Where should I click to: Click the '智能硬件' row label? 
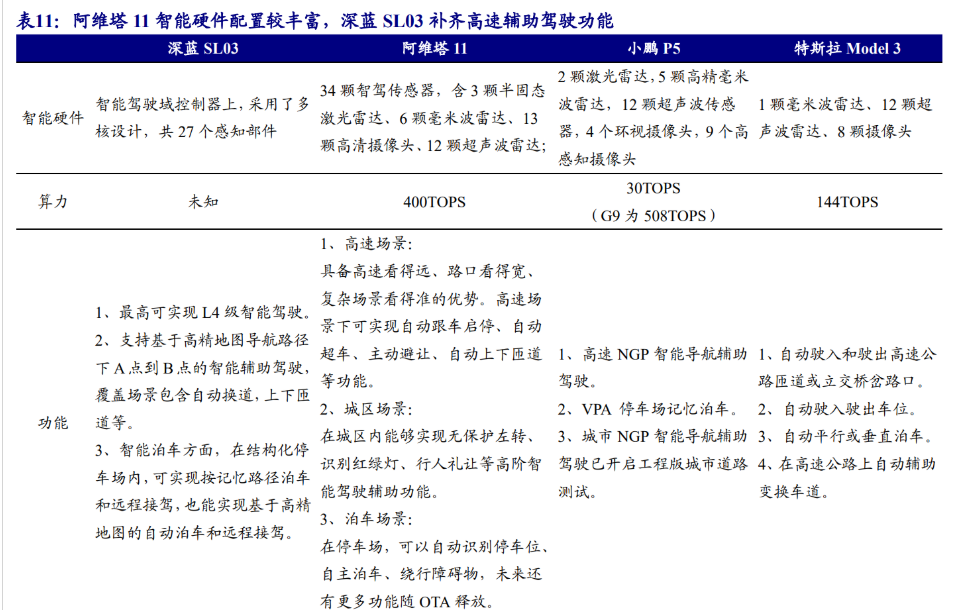53,118
